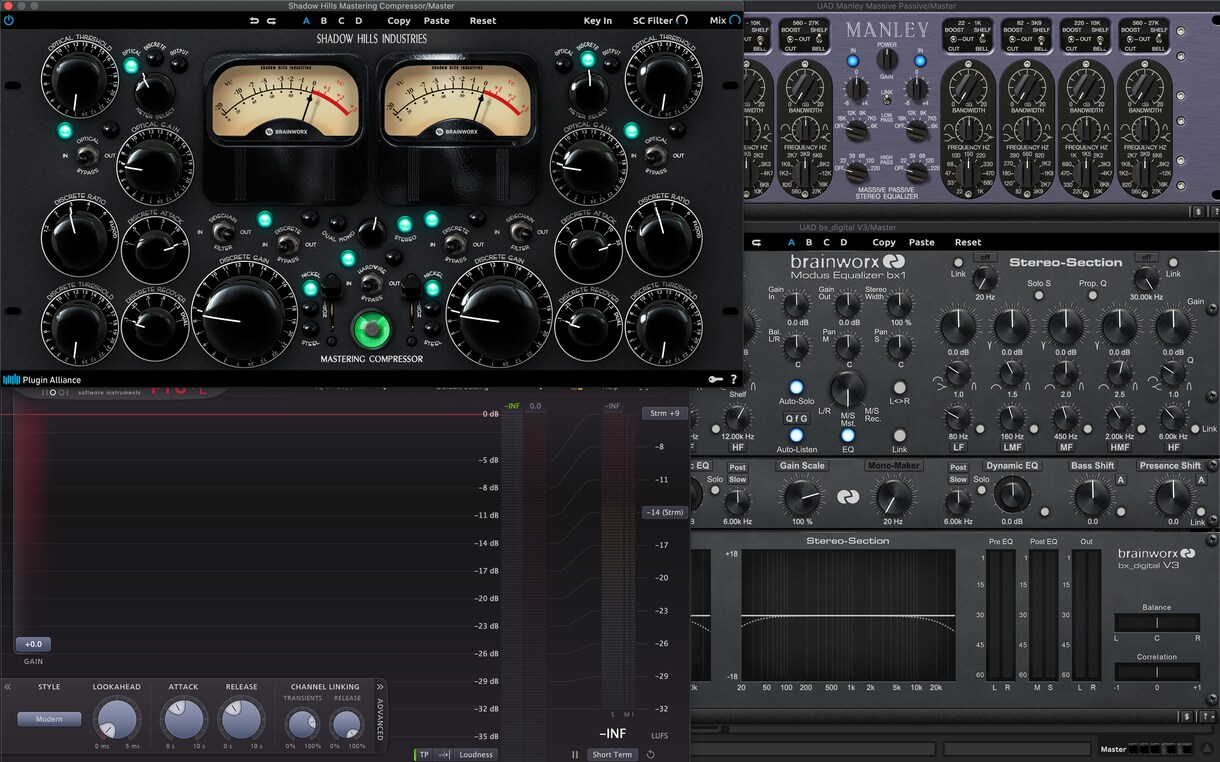Reset the Pro-L loudness measurement

(650, 754)
